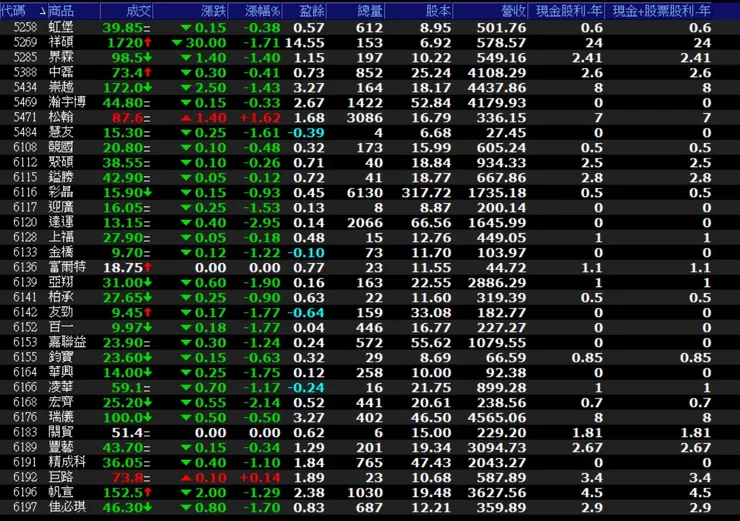Click percent change -2.95 of 達運
This screenshot has height=521, width=740.
click(x=262, y=223)
